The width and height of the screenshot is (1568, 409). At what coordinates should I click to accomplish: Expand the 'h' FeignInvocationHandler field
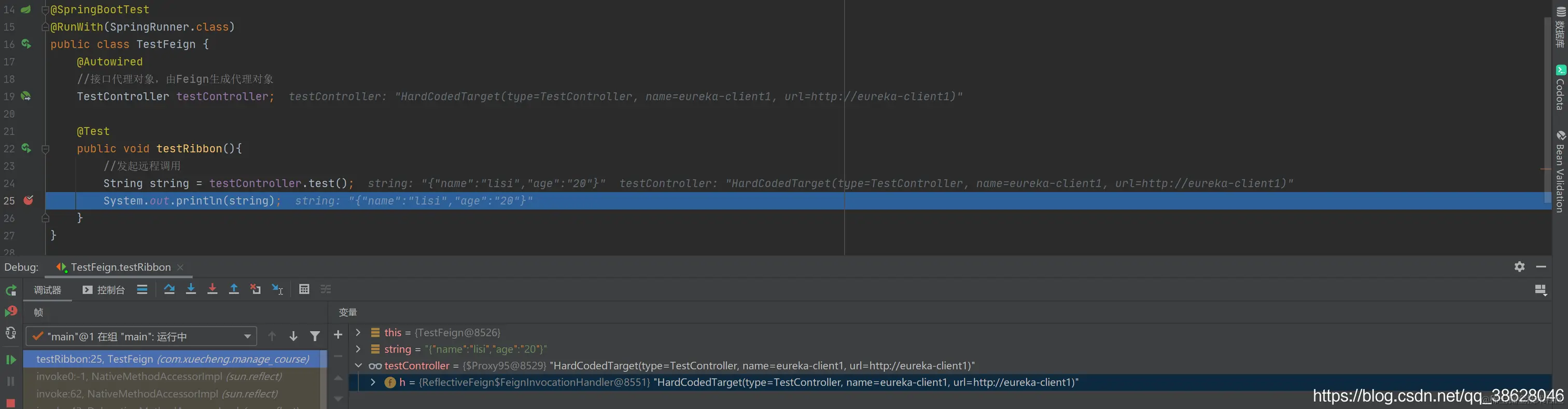point(372,382)
